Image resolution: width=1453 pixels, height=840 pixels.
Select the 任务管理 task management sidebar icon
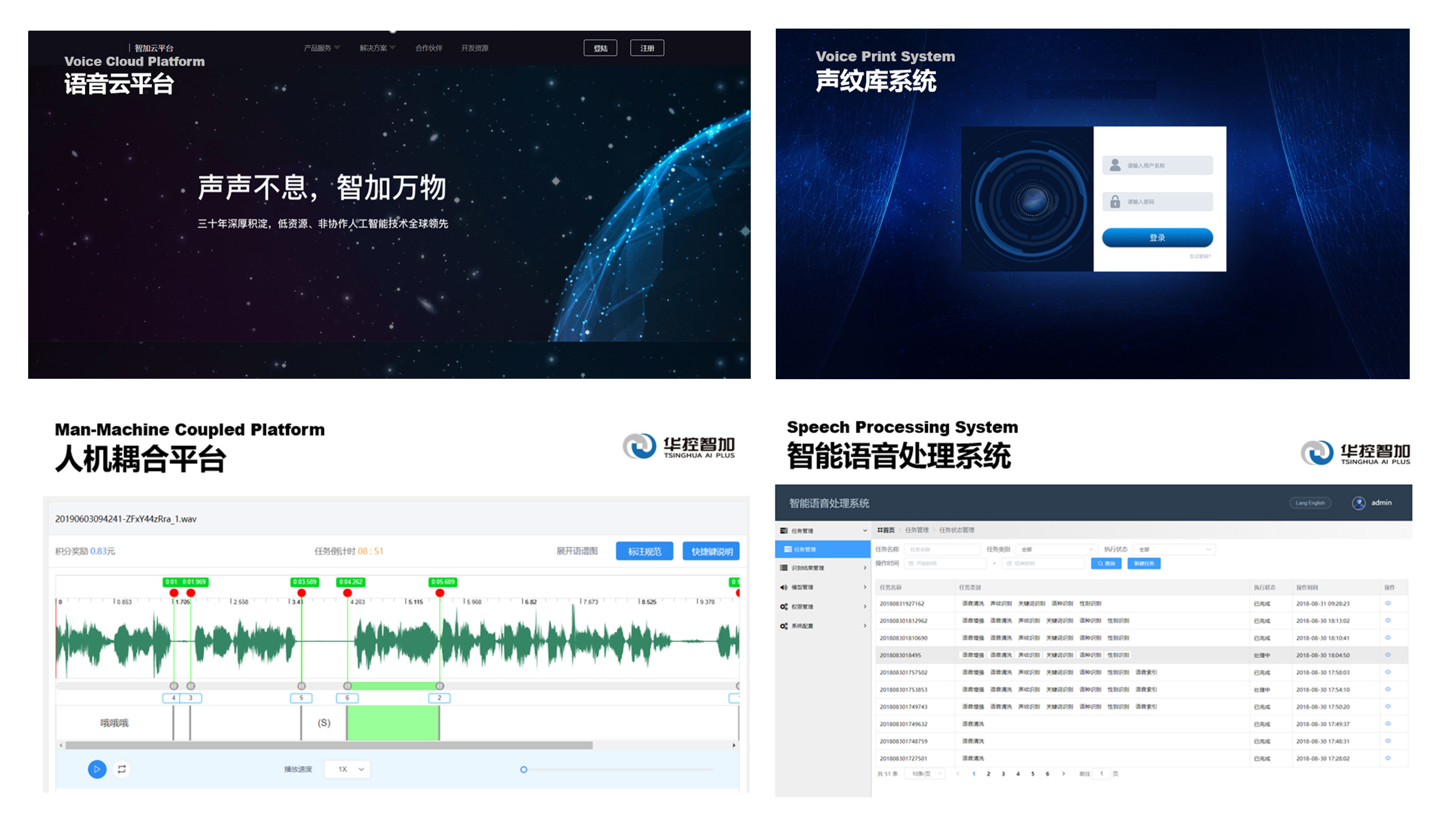coord(784,531)
